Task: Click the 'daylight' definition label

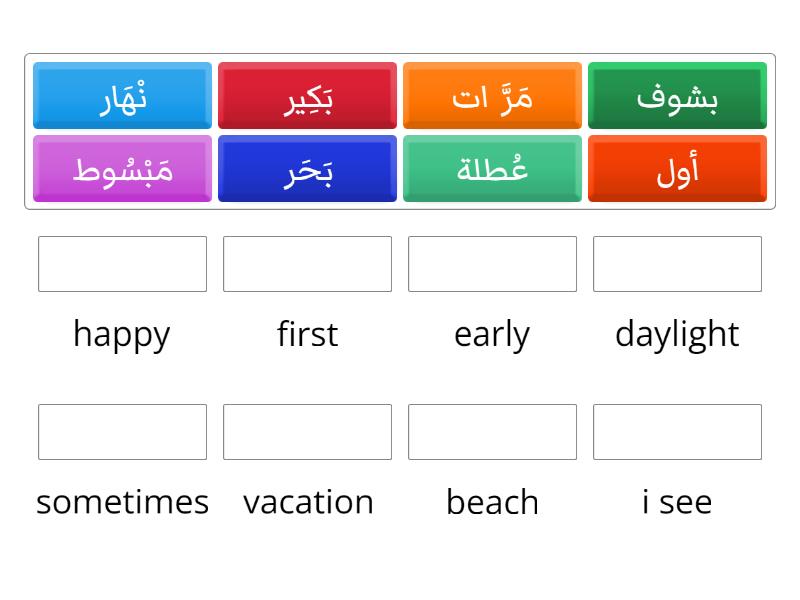Action: 677,333
